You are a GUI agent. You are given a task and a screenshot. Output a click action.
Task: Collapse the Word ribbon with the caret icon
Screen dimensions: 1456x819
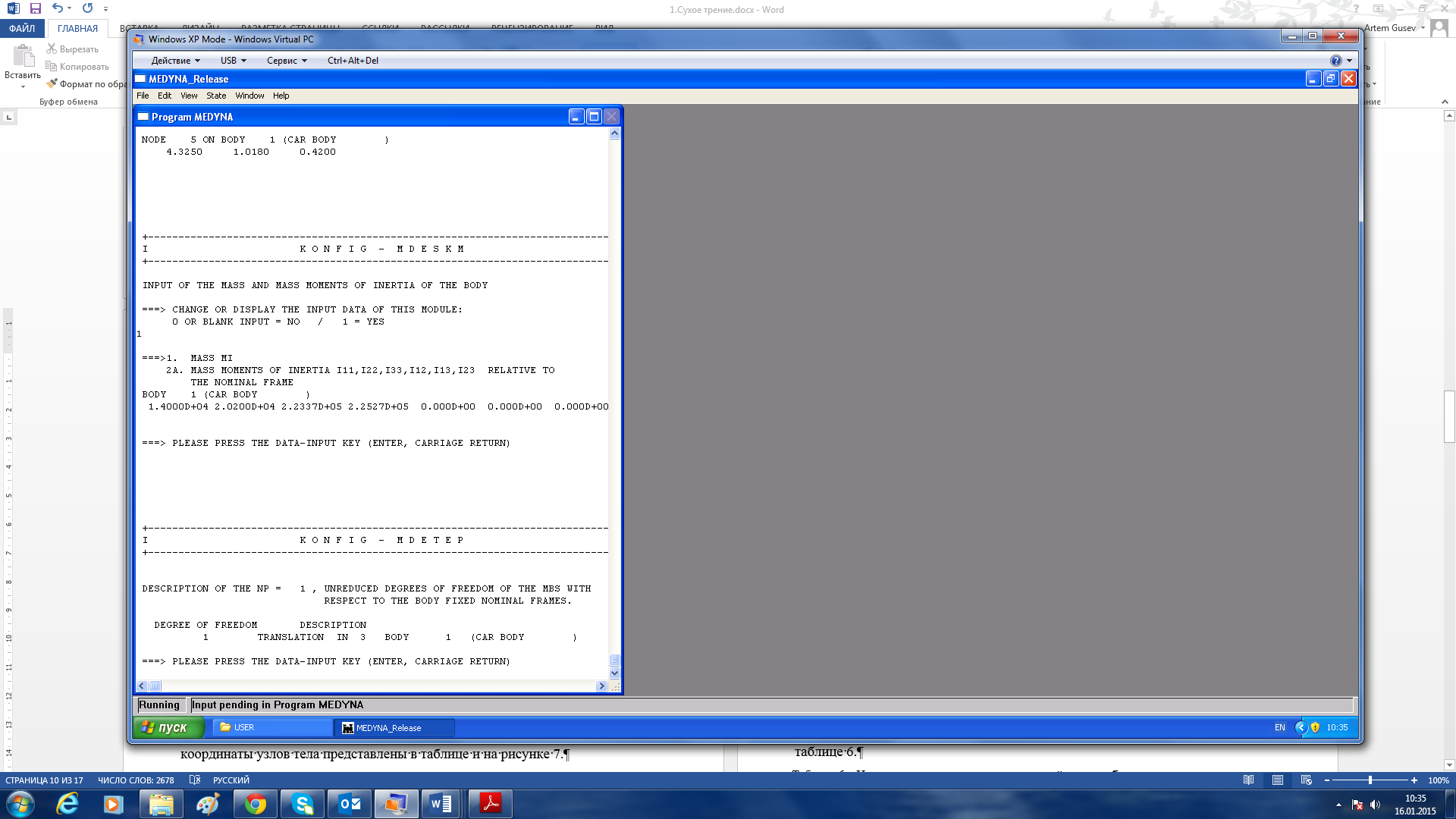coord(1444,102)
